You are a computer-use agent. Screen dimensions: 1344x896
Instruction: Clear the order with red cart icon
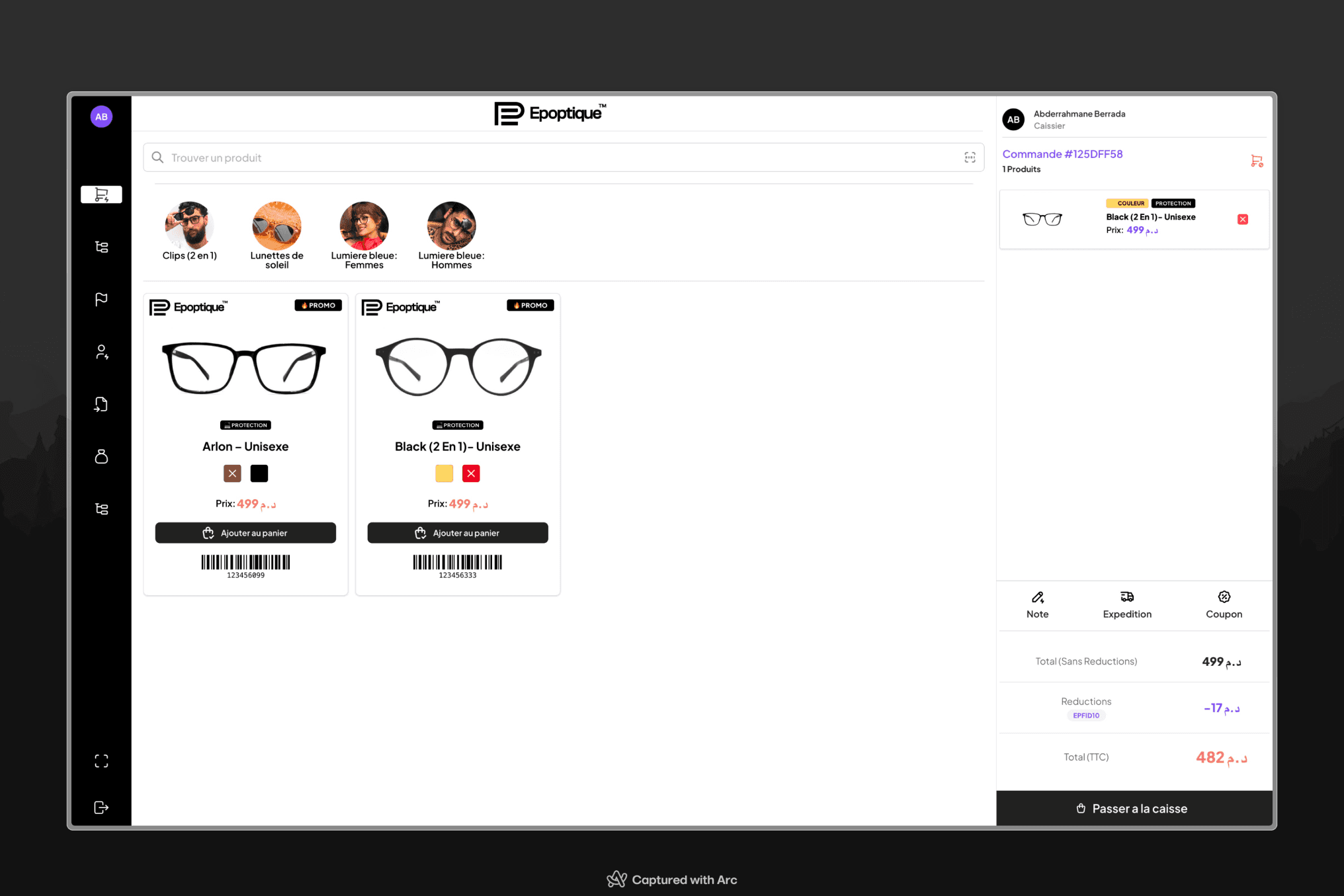[1257, 161]
